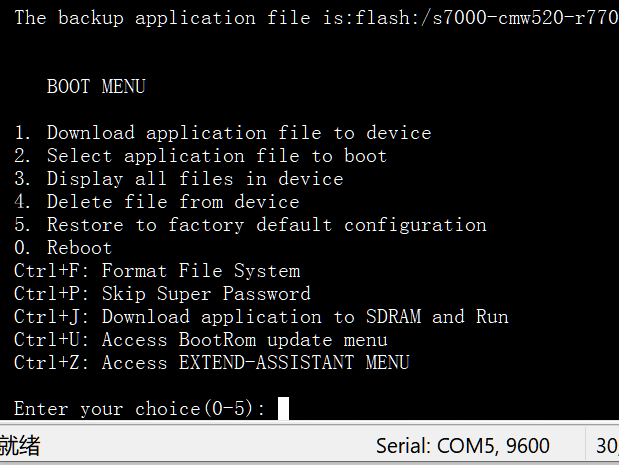Click the 'Access EXTEND-ASSISTANT MENU' line
Screen dimensions: 619x465
click(255, 363)
